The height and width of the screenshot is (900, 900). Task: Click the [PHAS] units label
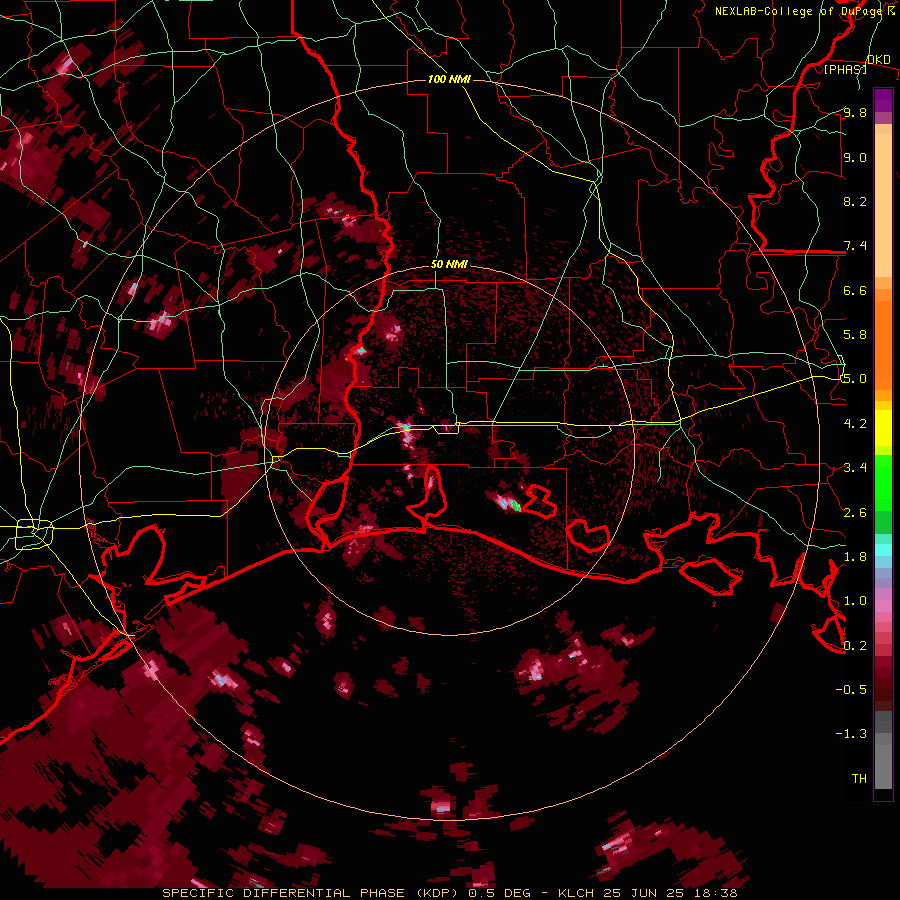click(x=845, y=69)
